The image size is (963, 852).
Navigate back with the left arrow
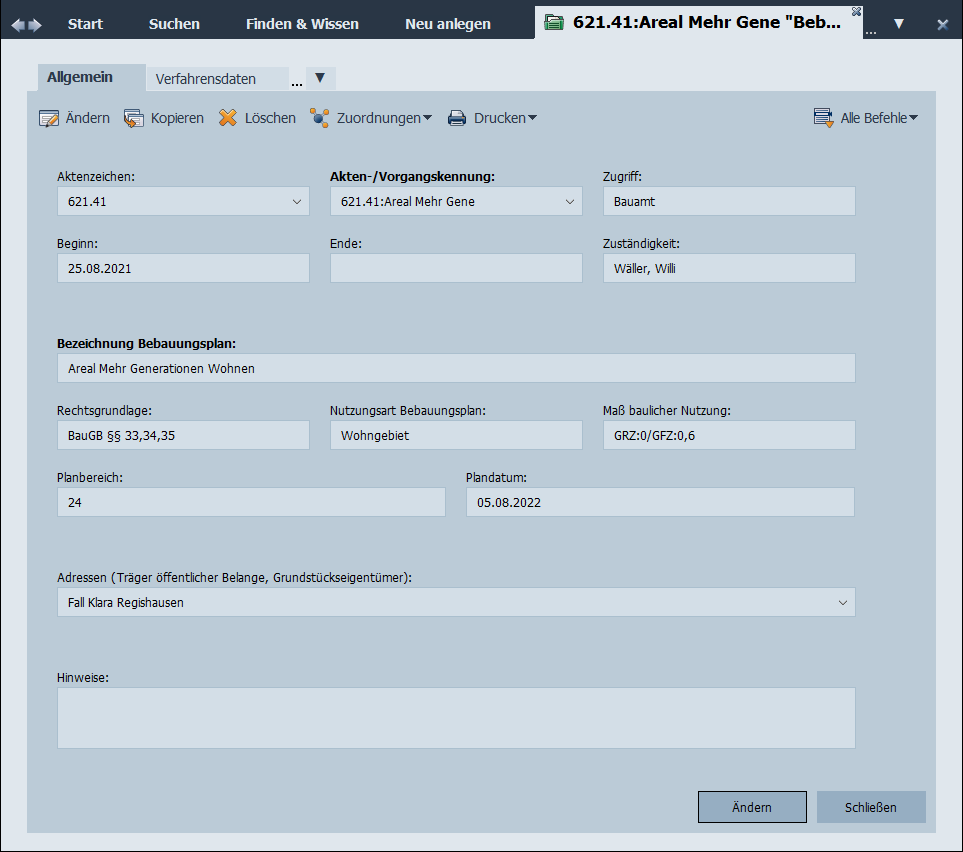click(x=18, y=24)
